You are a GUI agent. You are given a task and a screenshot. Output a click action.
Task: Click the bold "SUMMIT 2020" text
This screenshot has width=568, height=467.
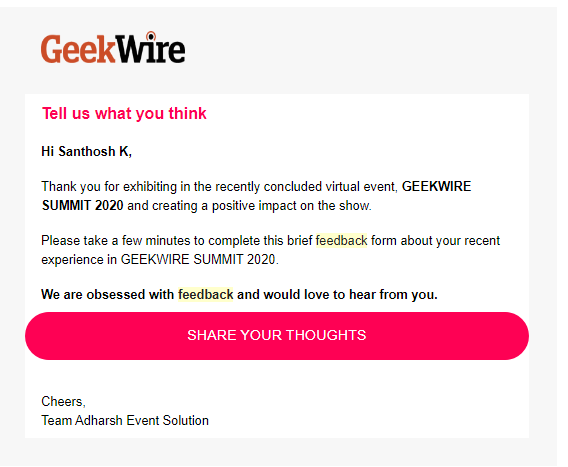click(x=83, y=205)
